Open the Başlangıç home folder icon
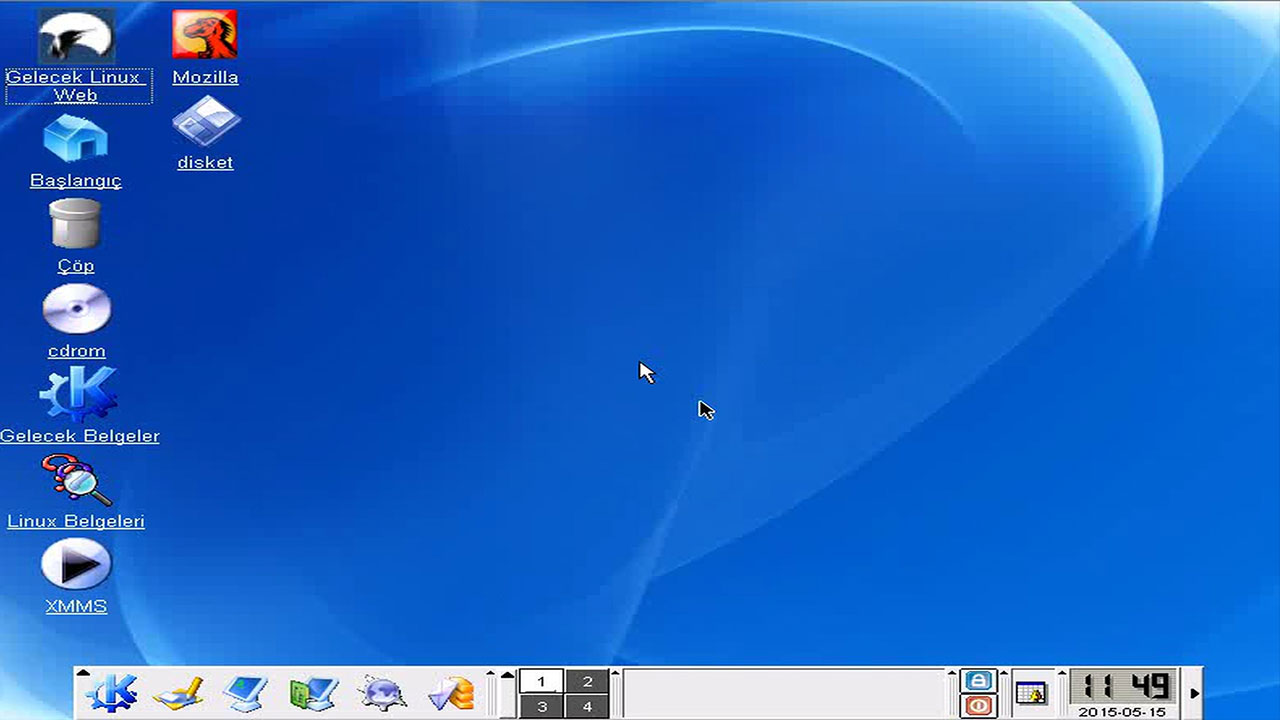The height and width of the screenshot is (720, 1280). tap(76, 138)
